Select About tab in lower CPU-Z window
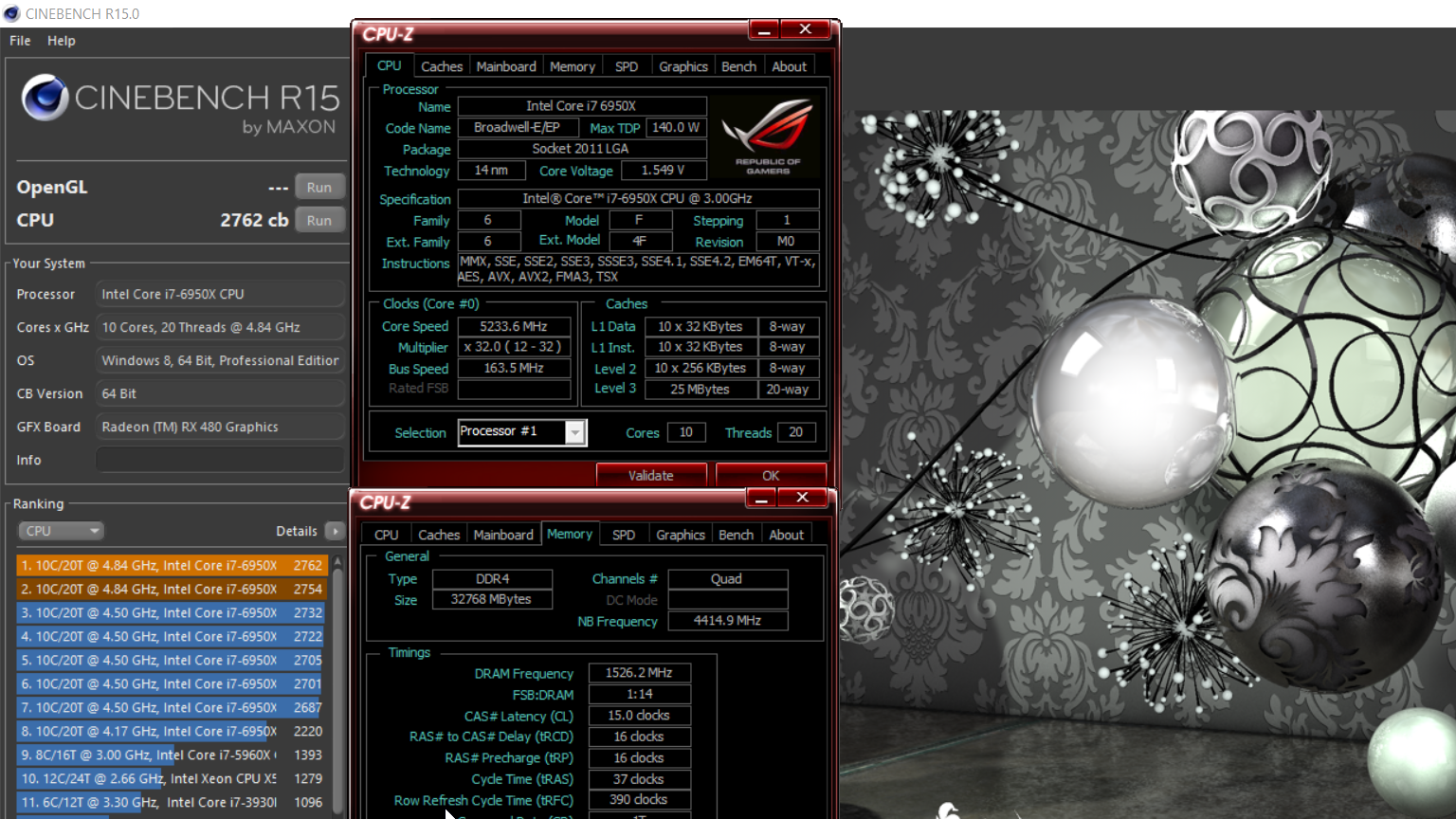 (787, 535)
